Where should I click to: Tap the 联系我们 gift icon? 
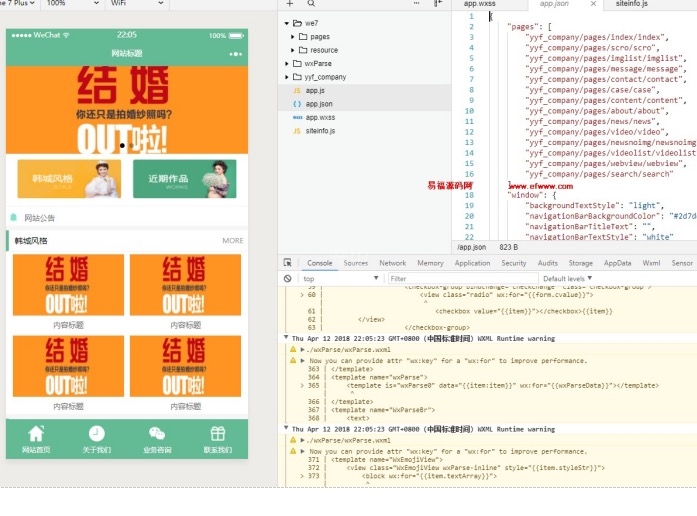[217, 434]
